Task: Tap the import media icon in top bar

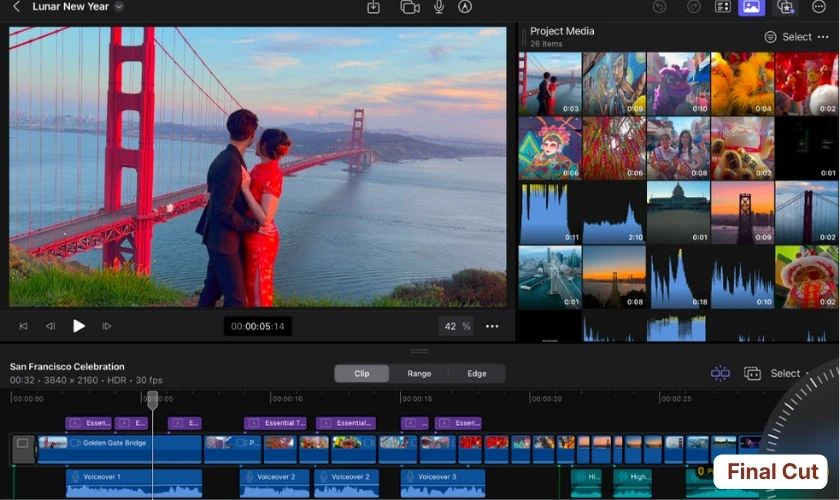Action: [x=373, y=7]
